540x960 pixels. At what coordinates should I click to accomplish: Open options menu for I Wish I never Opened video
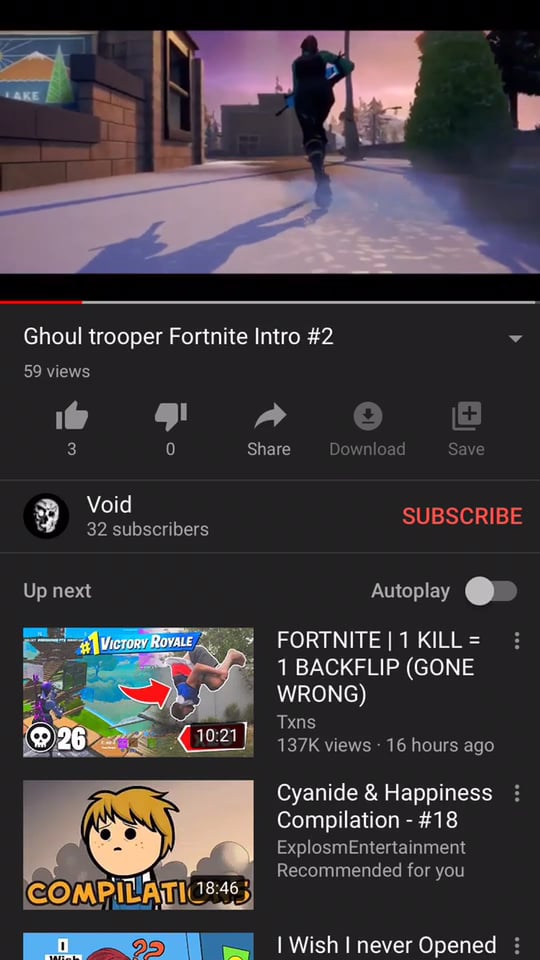pyautogui.click(x=517, y=946)
